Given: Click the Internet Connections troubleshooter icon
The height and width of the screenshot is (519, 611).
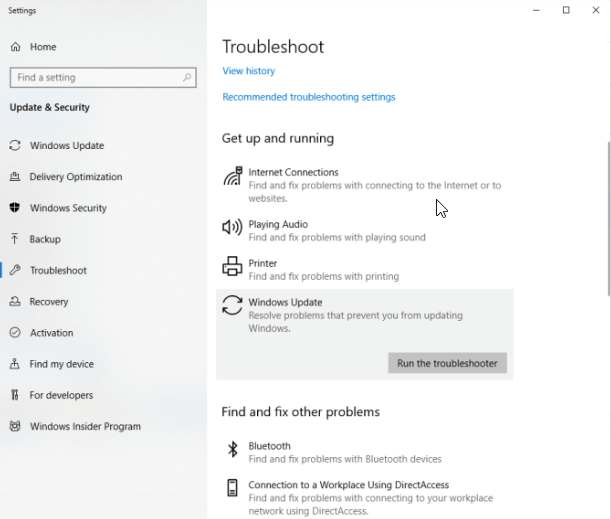Looking at the screenshot, I should pyautogui.click(x=232, y=178).
